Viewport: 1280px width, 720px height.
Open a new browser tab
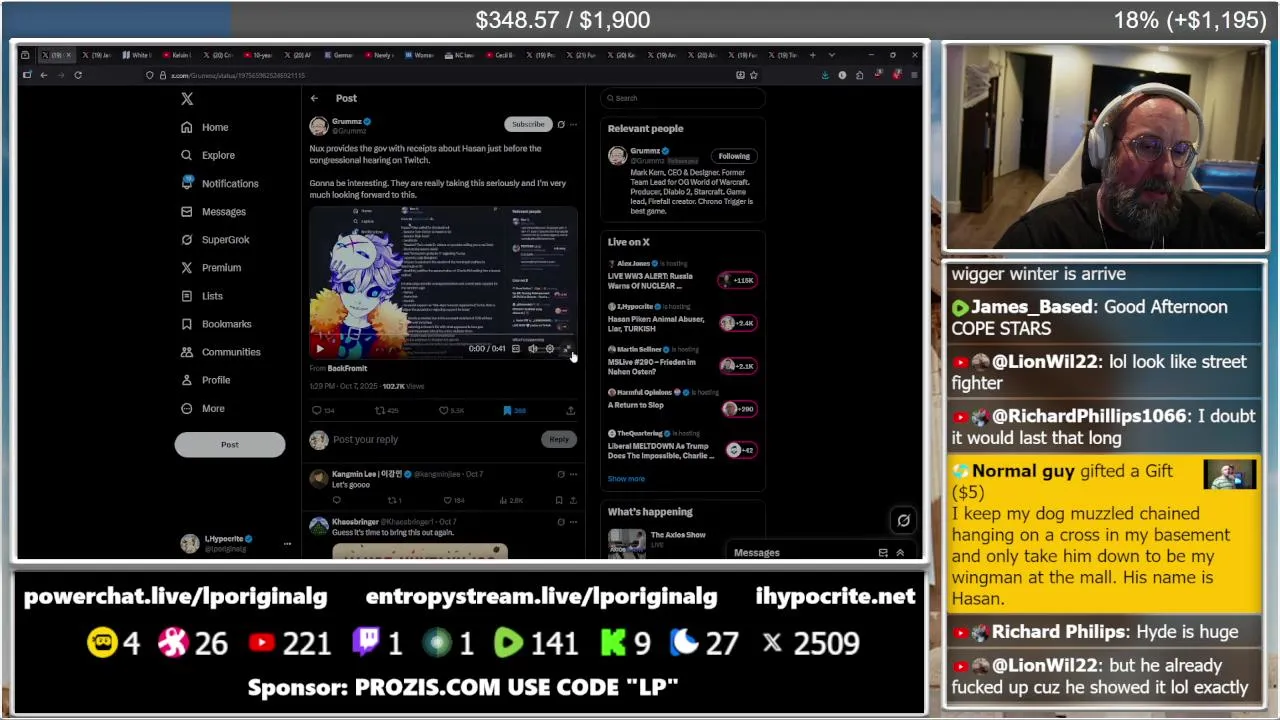click(813, 55)
